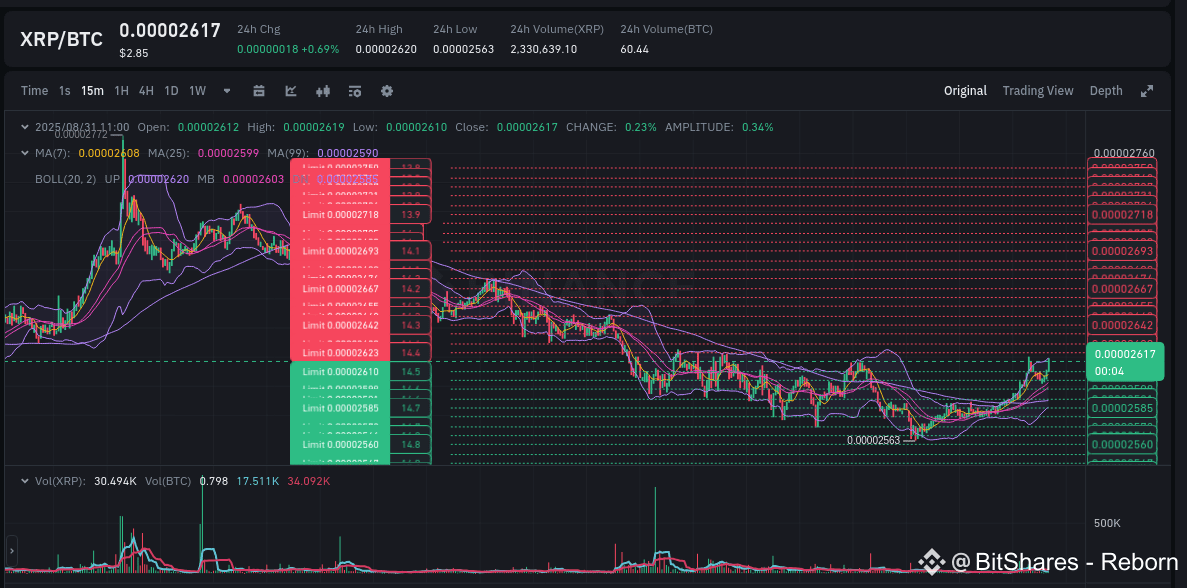Viewport: 1187px width, 588px height.
Task: Switch to the 1s interval
Action: tap(65, 91)
